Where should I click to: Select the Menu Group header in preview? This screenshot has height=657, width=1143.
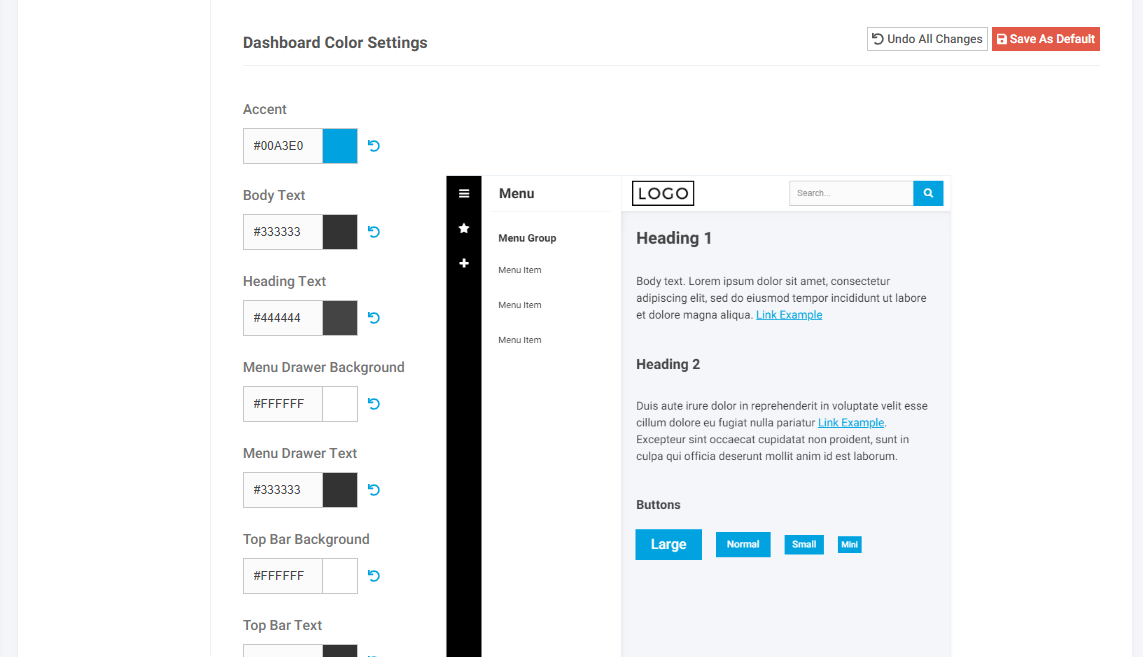pyautogui.click(x=527, y=238)
